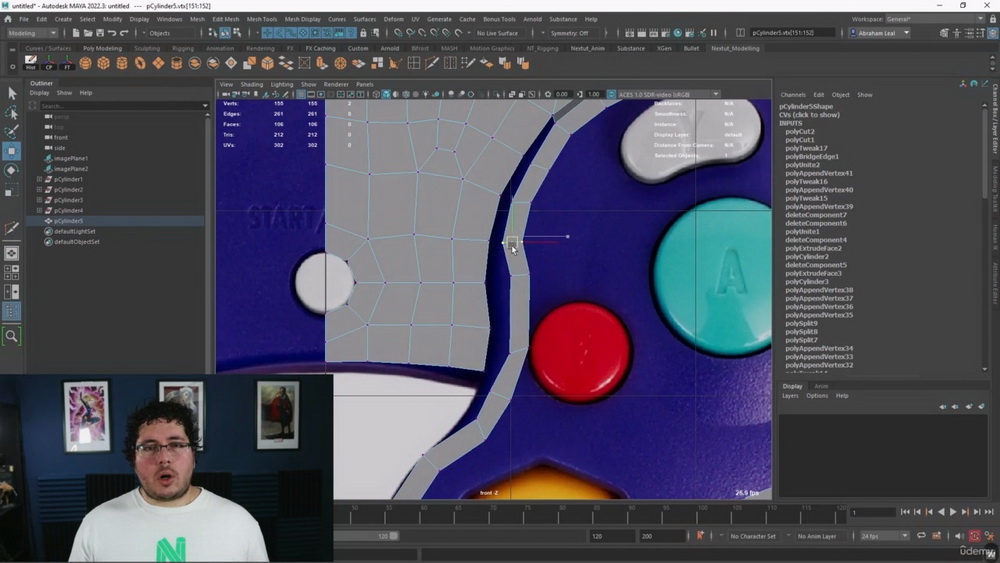Click the pCylinder5.vtx[151:152] name field

(791, 33)
